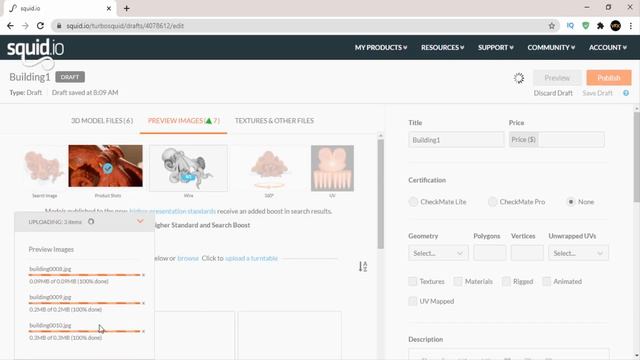This screenshot has width=640, height=360.
Task: Tick the Animated checkbox
Action: click(x=547, y=281)
